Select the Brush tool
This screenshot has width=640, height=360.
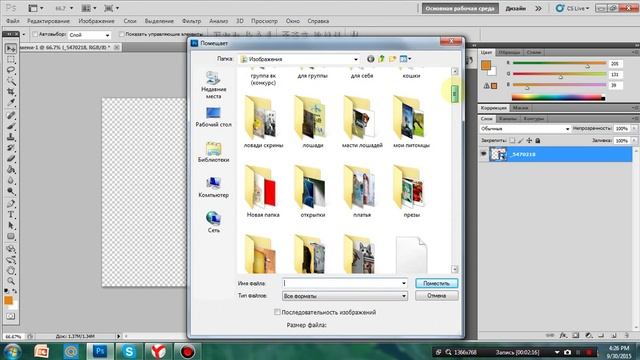click(x=11, y=126)
